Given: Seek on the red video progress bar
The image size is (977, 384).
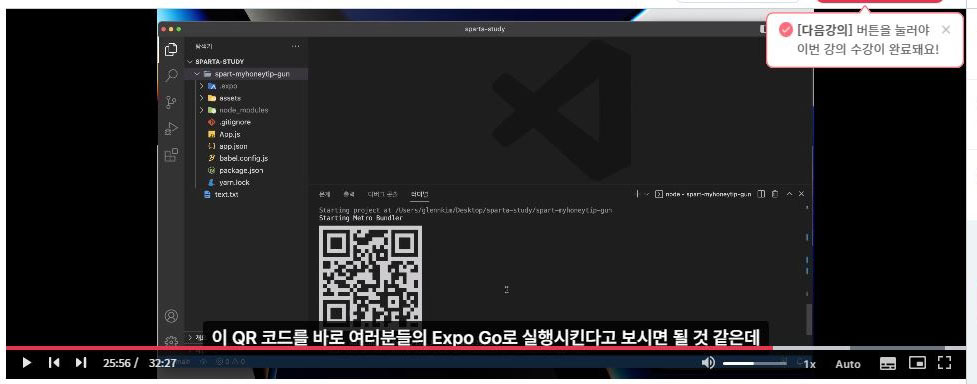Looking at the screenshot, I should pos(389,348).
